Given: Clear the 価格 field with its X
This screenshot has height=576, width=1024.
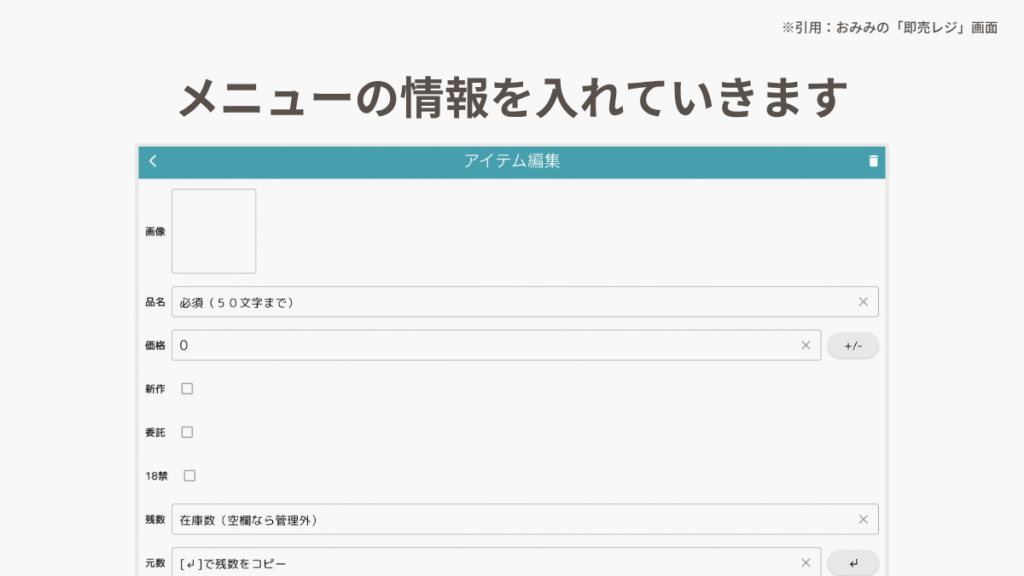Looking at the screenshot, I should 805,345.
